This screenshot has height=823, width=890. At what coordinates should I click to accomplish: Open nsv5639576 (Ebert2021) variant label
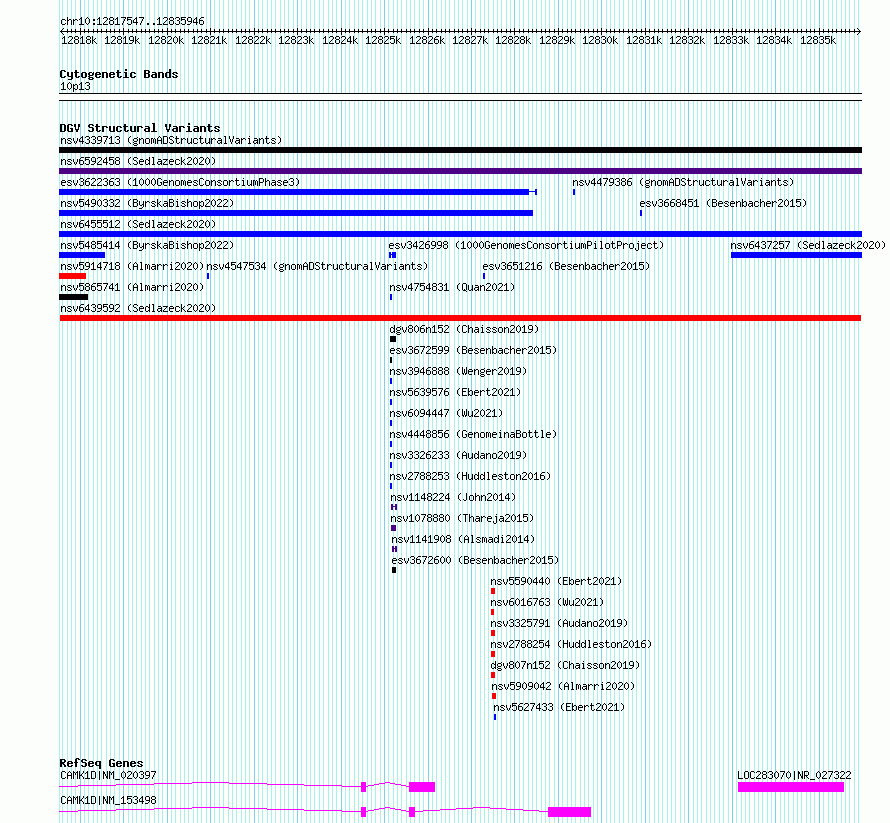[x=455, y=392]
